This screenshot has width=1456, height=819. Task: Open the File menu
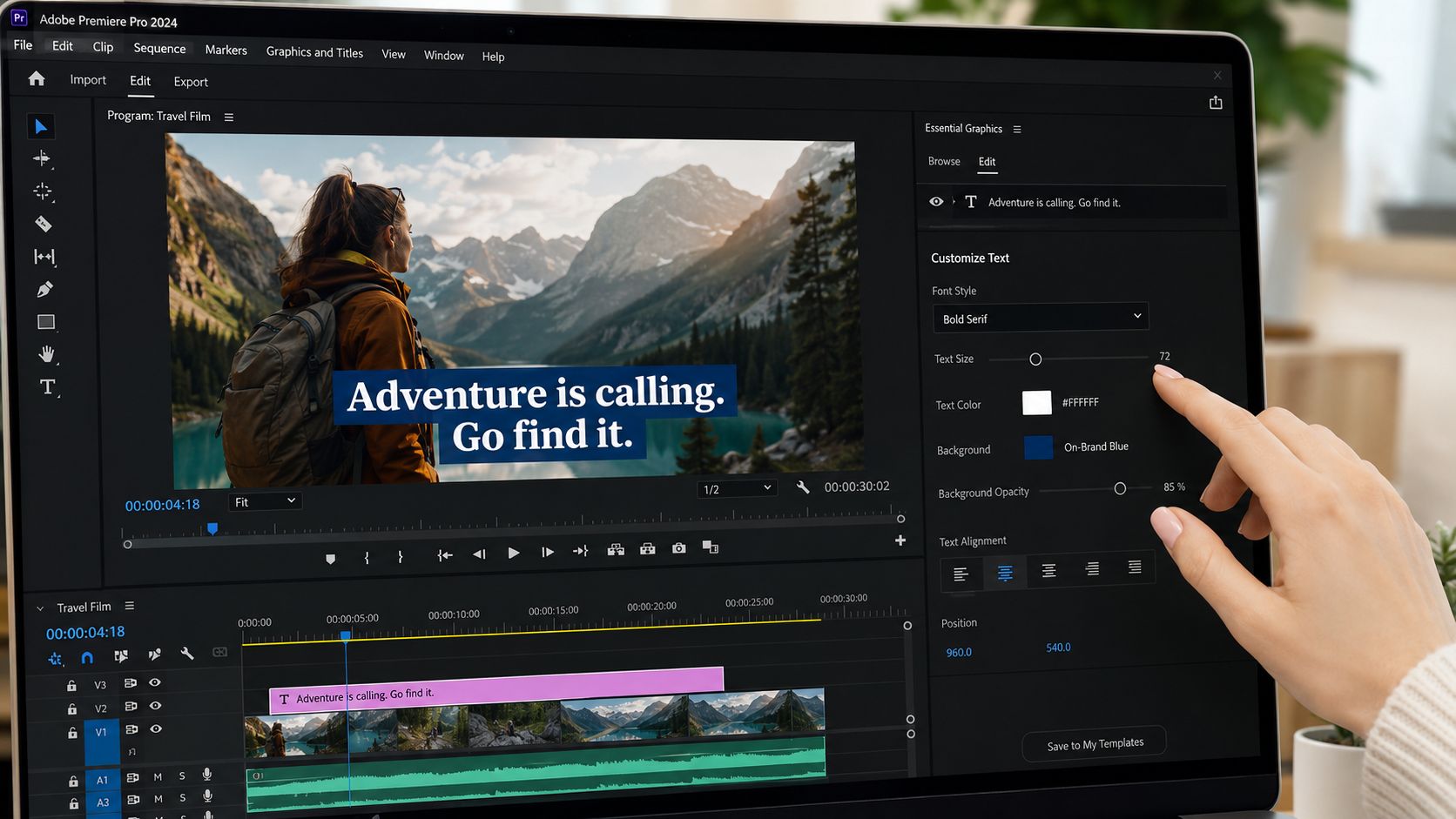point(23,44)
